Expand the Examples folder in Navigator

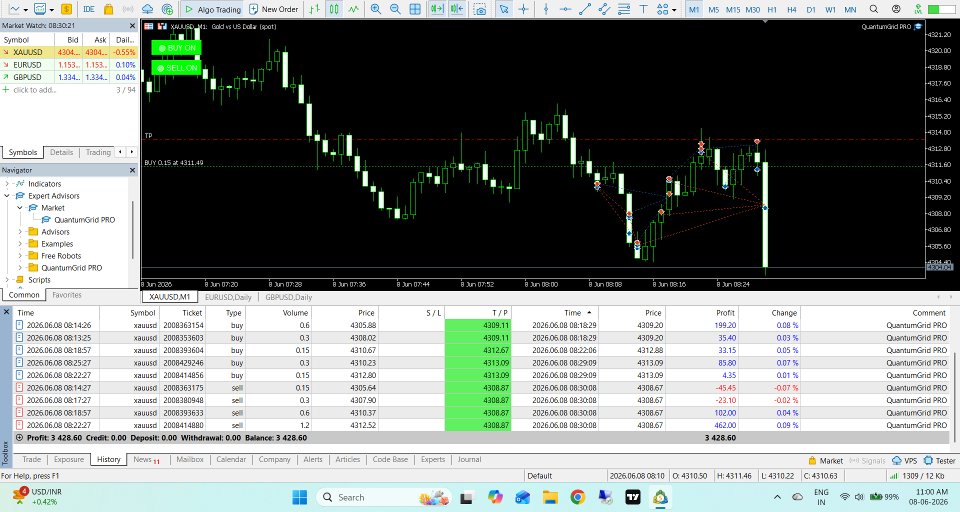click(20, 244)
